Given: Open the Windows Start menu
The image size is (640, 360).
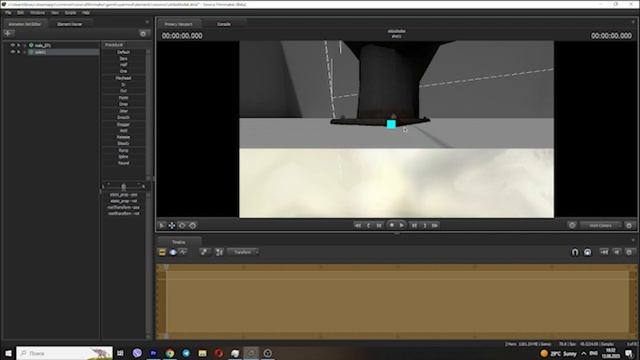Looking at the screenshot, I should [x=8, y=353].
